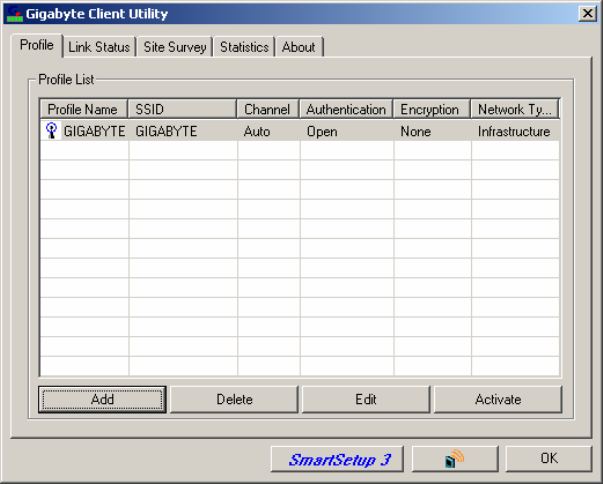Launch SmartSetup 3
603x484 pixels.
[337, 459]
